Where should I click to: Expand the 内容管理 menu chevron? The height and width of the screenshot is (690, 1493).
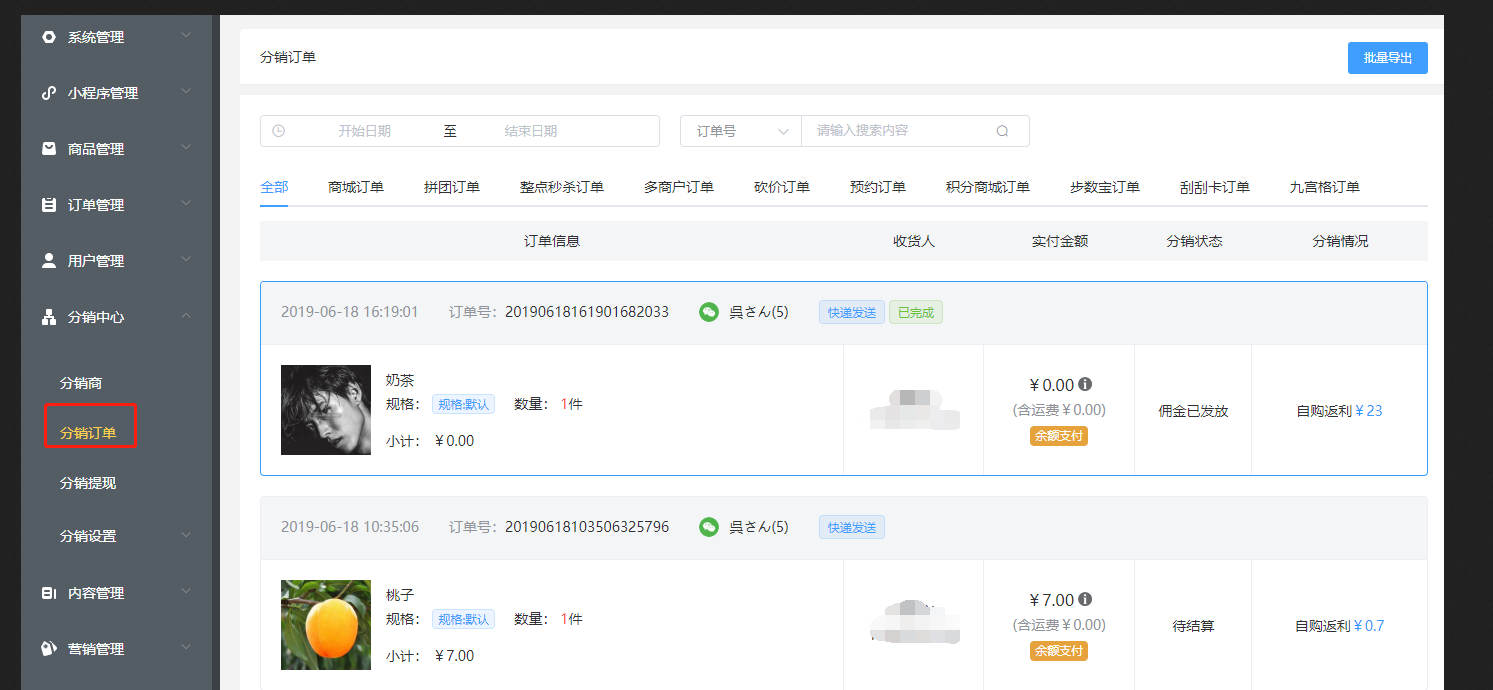[x=186, y=593]
